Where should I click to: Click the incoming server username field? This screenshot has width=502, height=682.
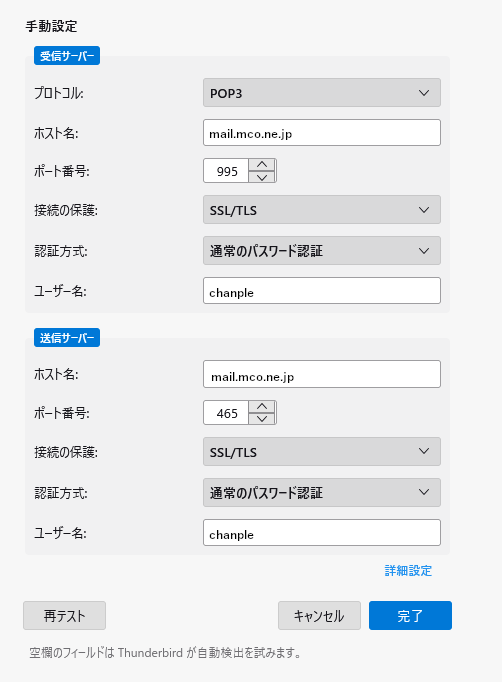(x=322, y=291)
